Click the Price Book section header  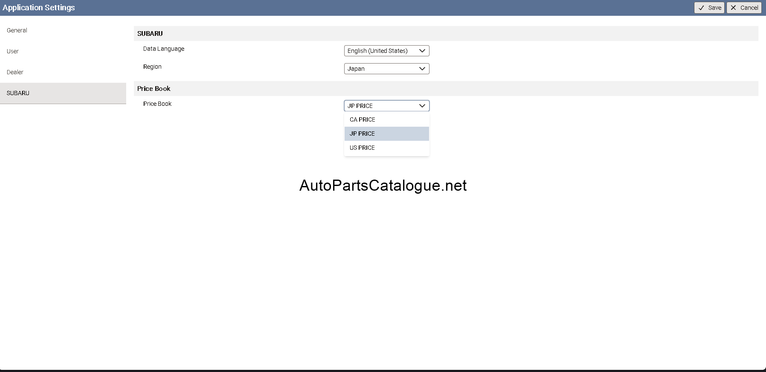point(446,88)
